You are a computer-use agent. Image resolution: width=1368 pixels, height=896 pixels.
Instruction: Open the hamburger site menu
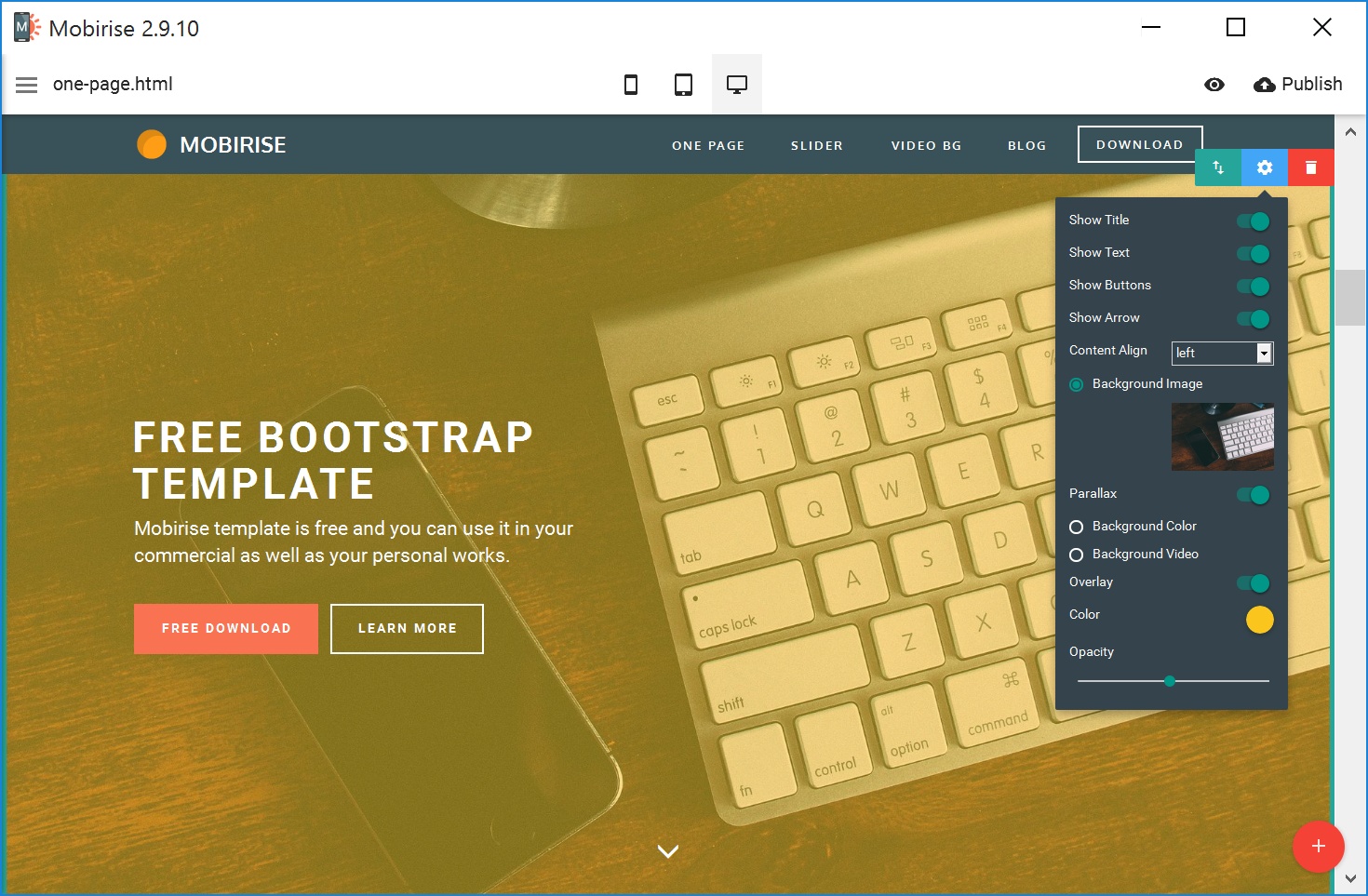(x=26, y=84)
